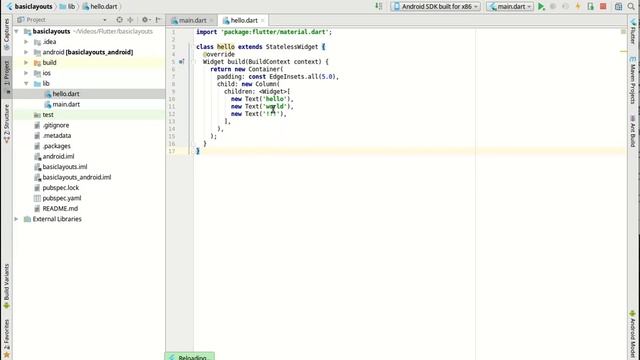Viewport: 640px width, 360px height.
Task: Select pubspec.yaml file
Action: (62, 198)
